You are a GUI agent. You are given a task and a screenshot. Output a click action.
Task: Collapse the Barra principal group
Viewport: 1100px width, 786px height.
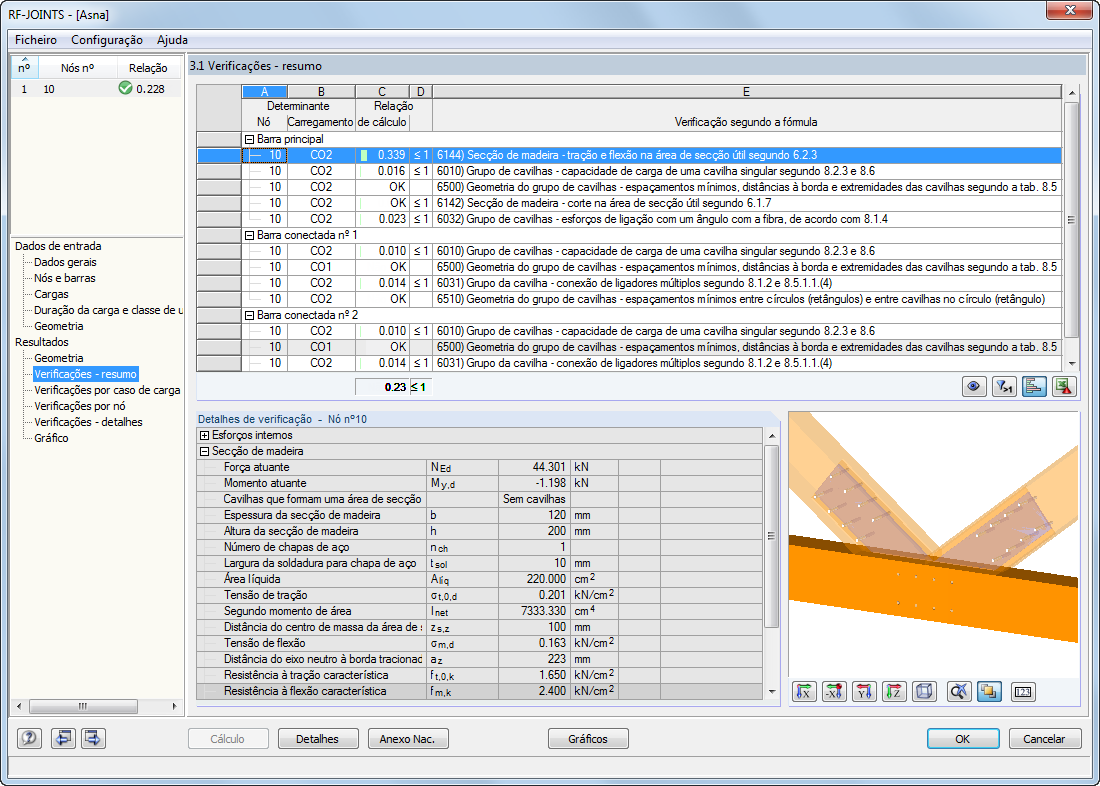pyautogui.click(x=248, y=139)
